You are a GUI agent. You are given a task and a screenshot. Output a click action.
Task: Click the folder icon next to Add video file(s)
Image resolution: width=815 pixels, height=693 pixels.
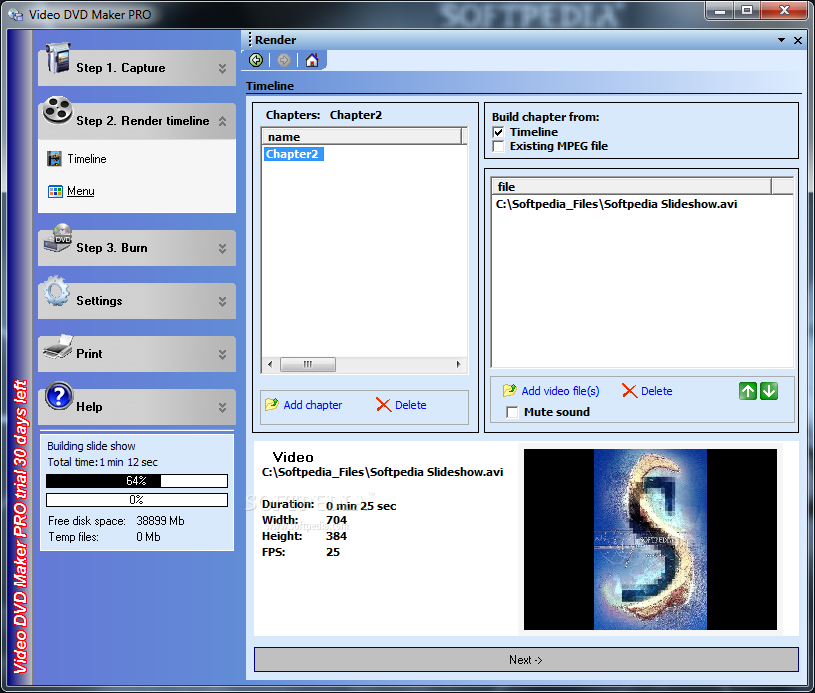[509, 390]
